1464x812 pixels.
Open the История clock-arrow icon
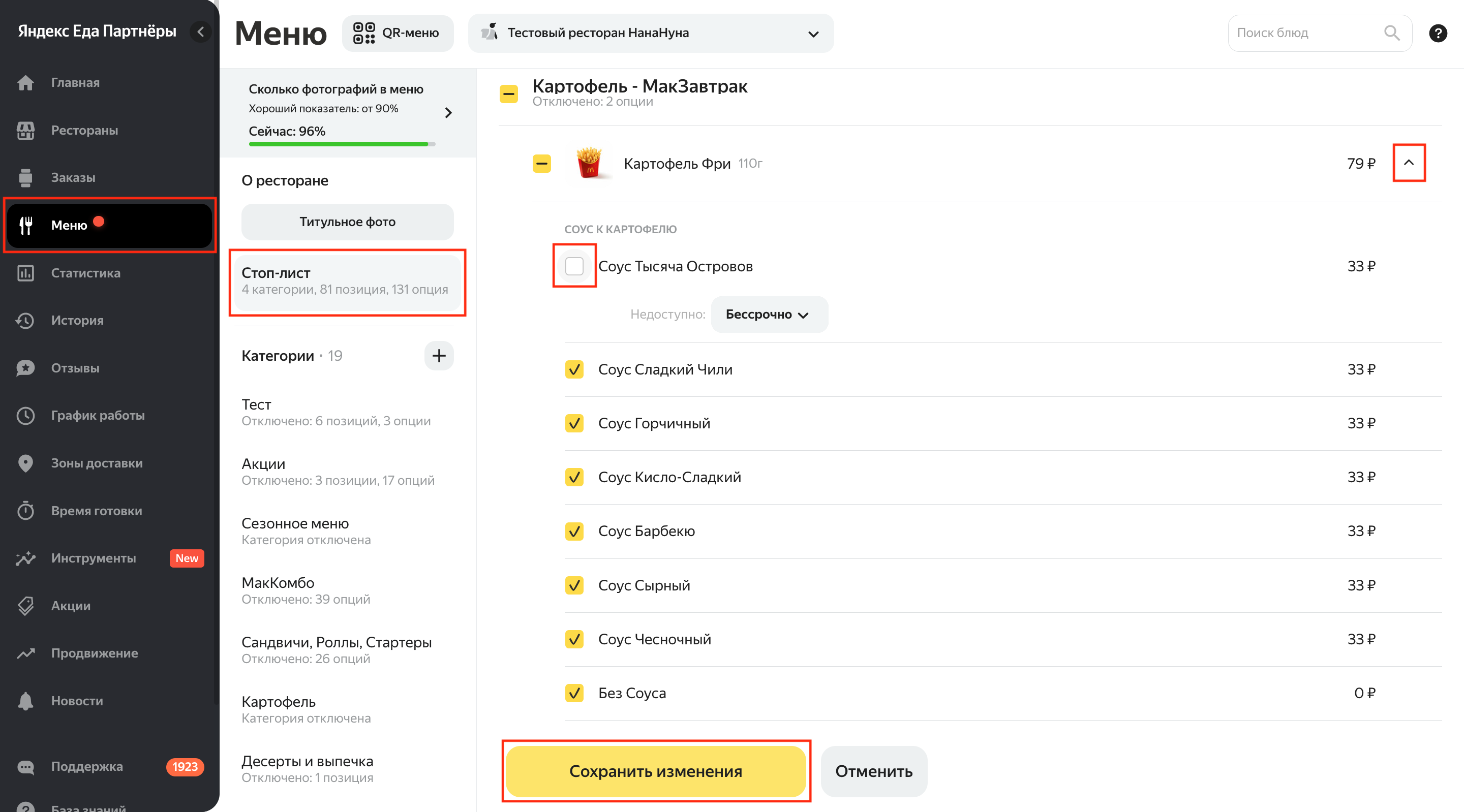[25, 321]
